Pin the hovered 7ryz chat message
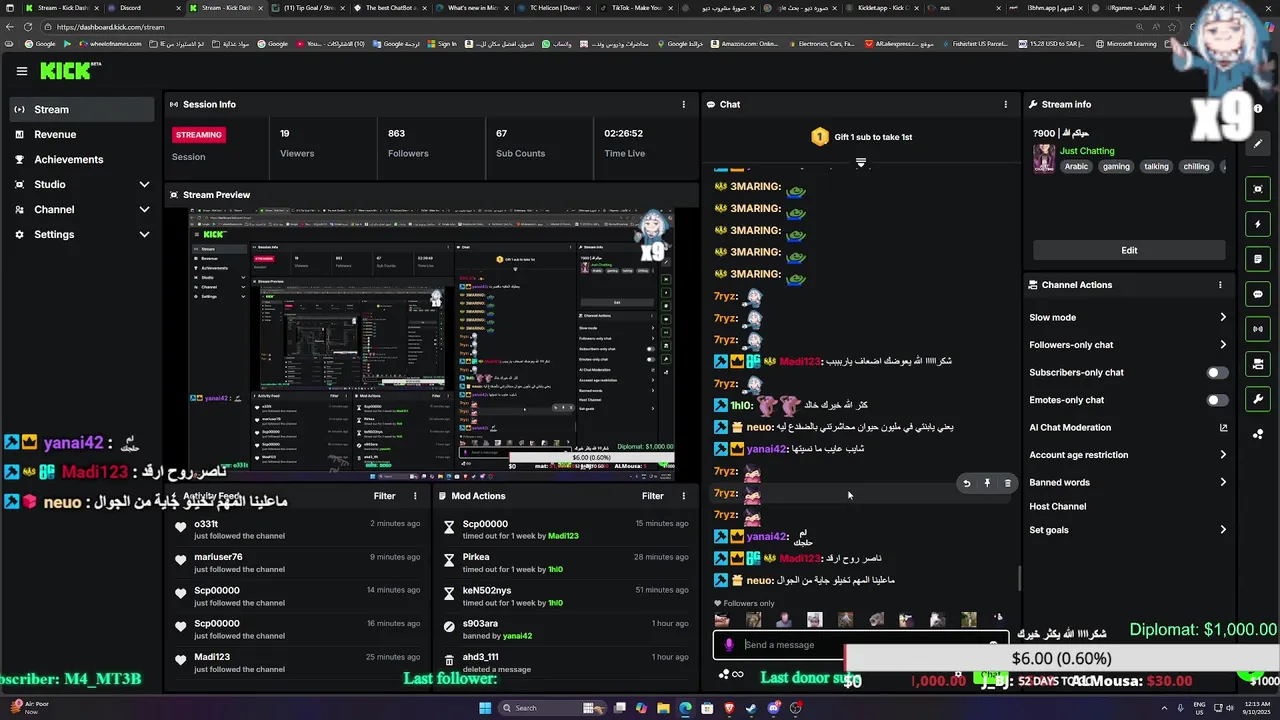Screen dimensions: 1280x720 [987, 483]
